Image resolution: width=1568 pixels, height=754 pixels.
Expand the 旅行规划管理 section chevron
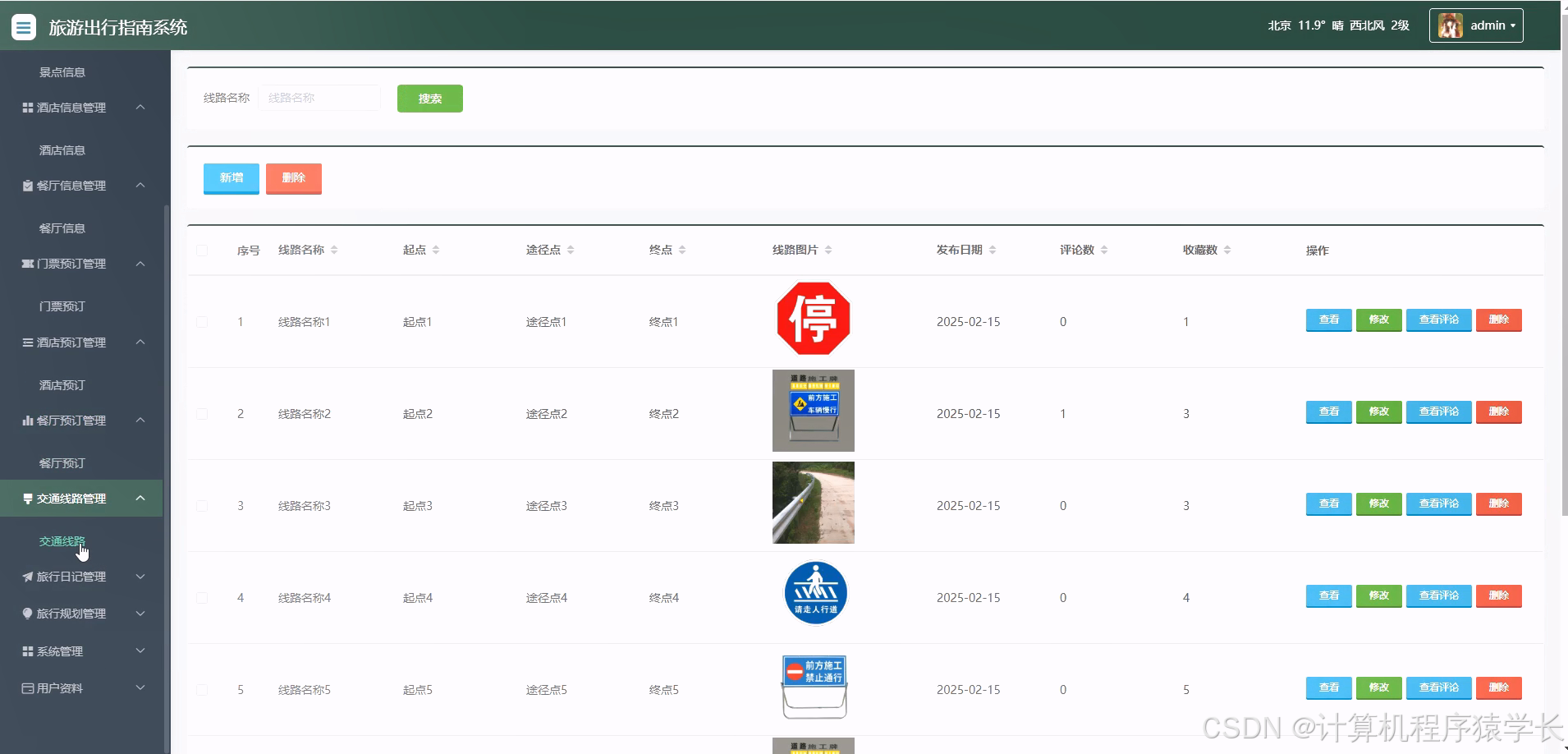(140, 614)
